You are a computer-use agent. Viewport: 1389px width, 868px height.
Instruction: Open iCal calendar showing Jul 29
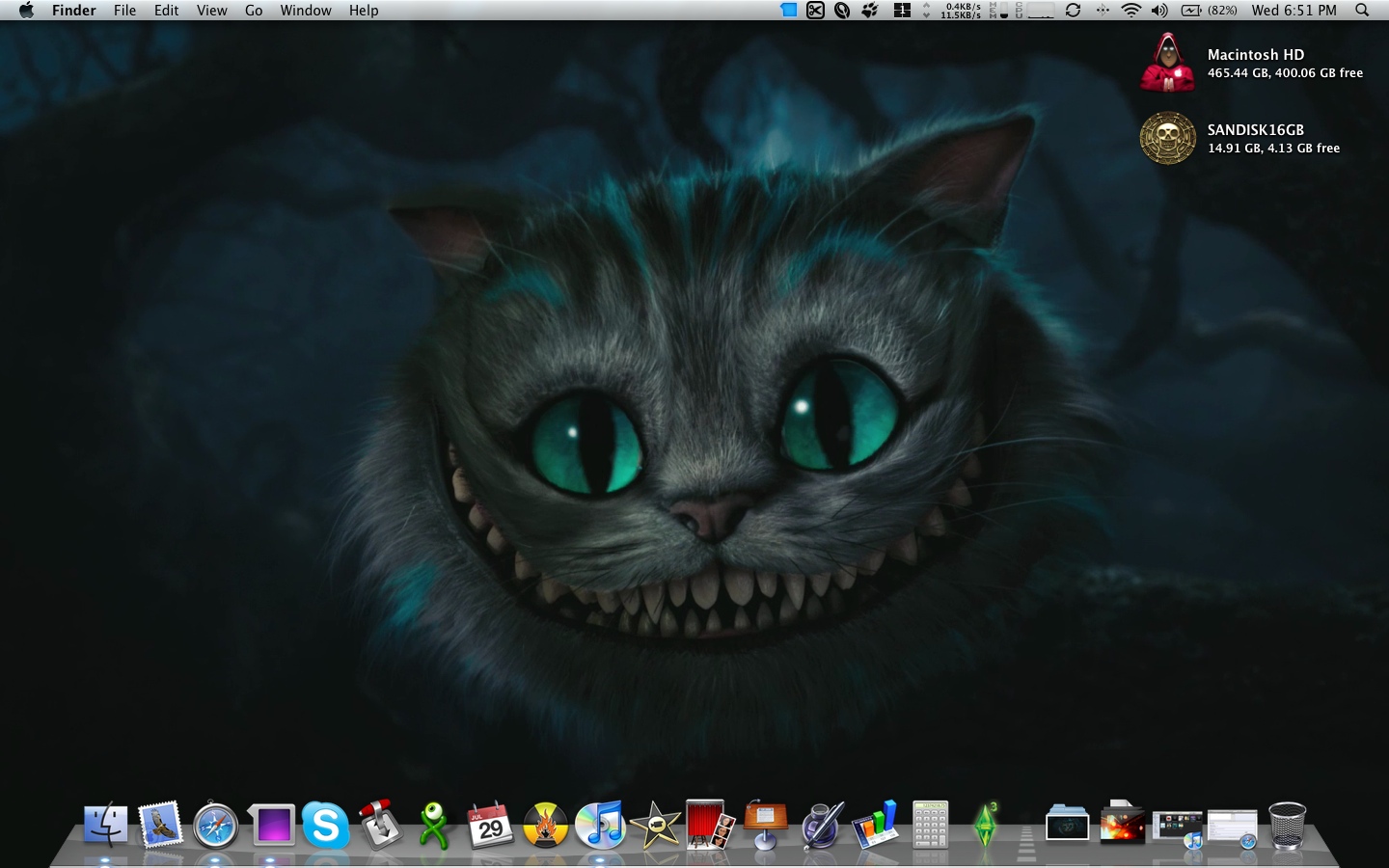tap(490, 826)
